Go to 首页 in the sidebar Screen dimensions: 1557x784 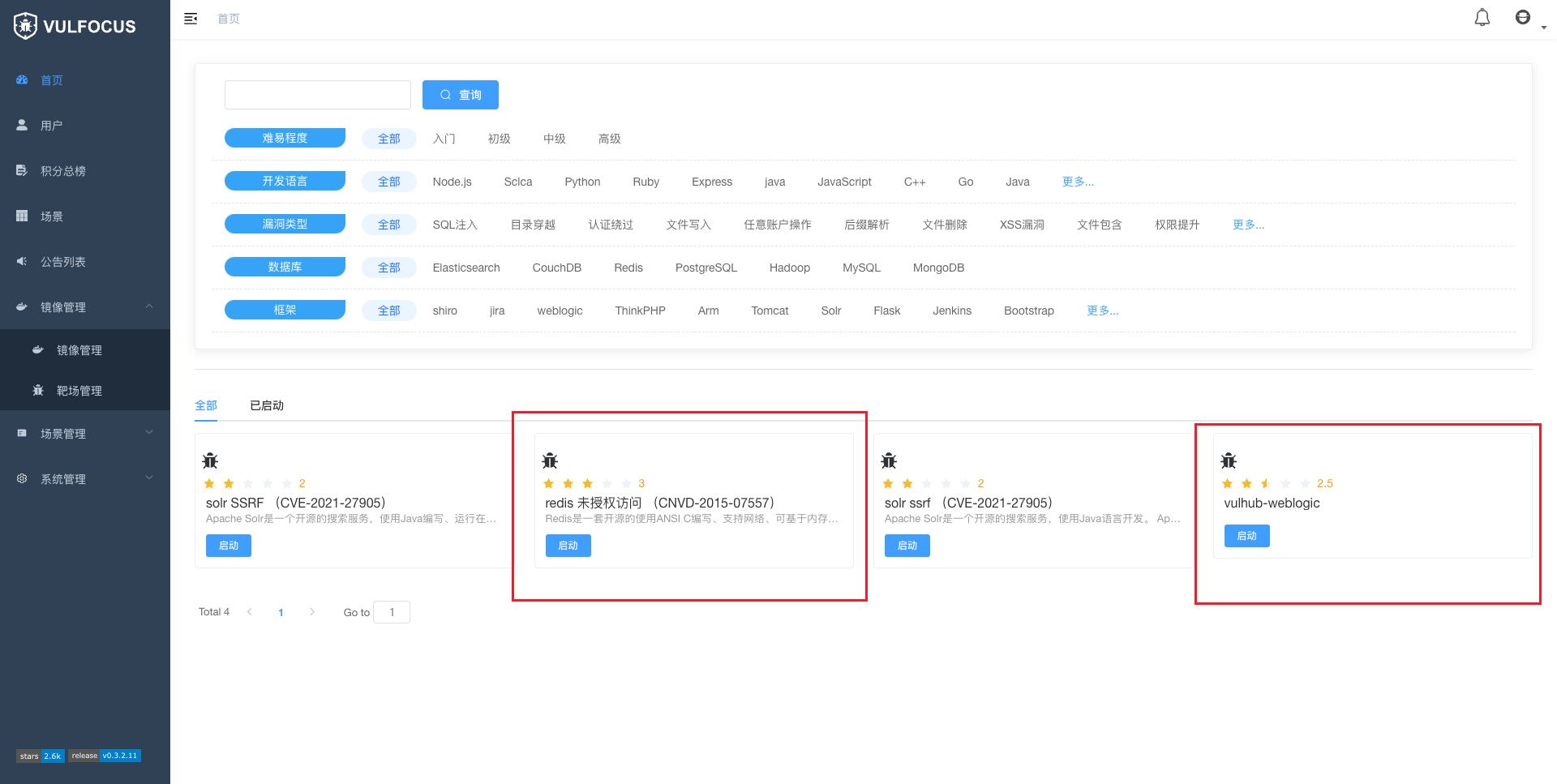click(85, 80)
